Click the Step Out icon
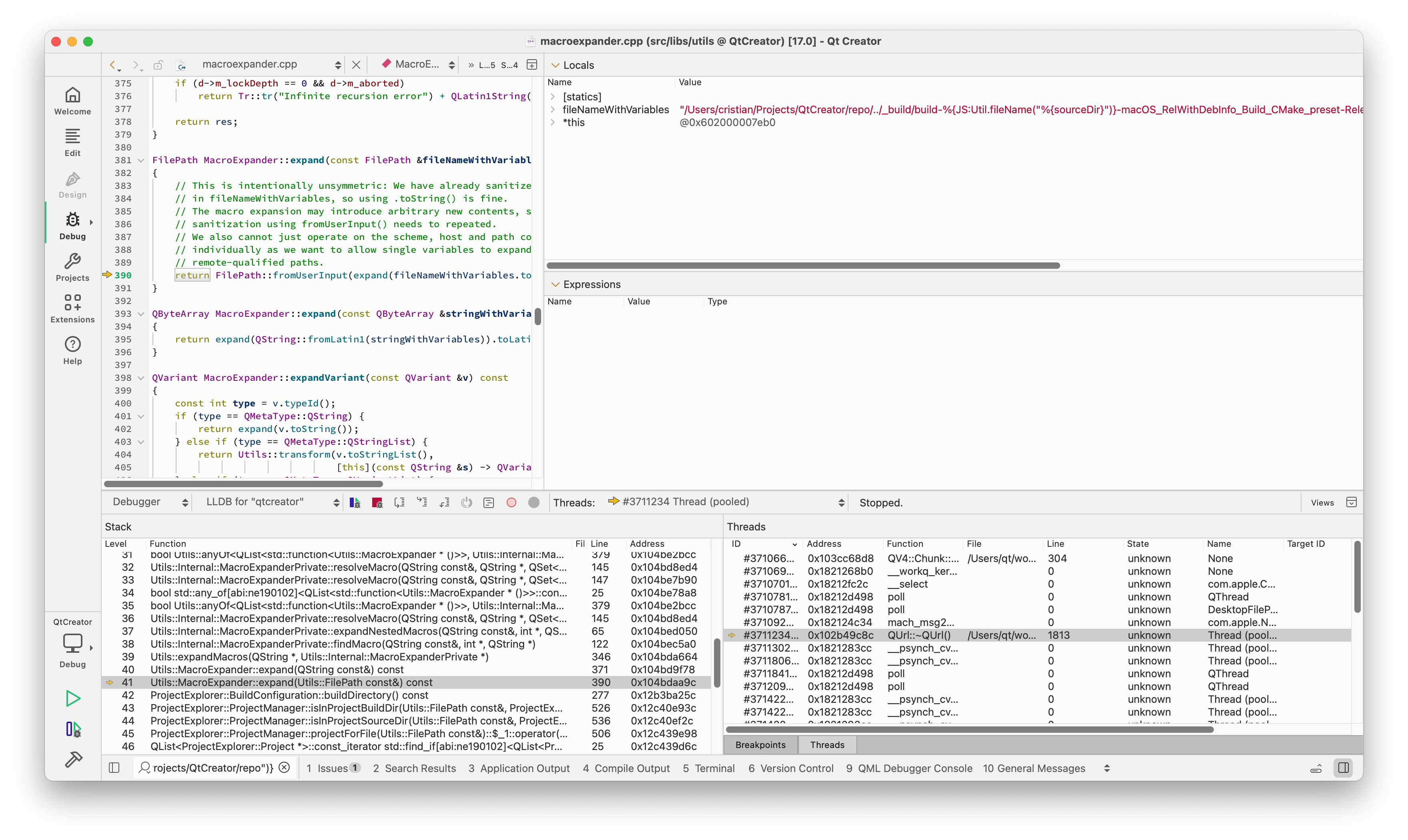This screenshot has height=840, width=1408. click(445, 503)
